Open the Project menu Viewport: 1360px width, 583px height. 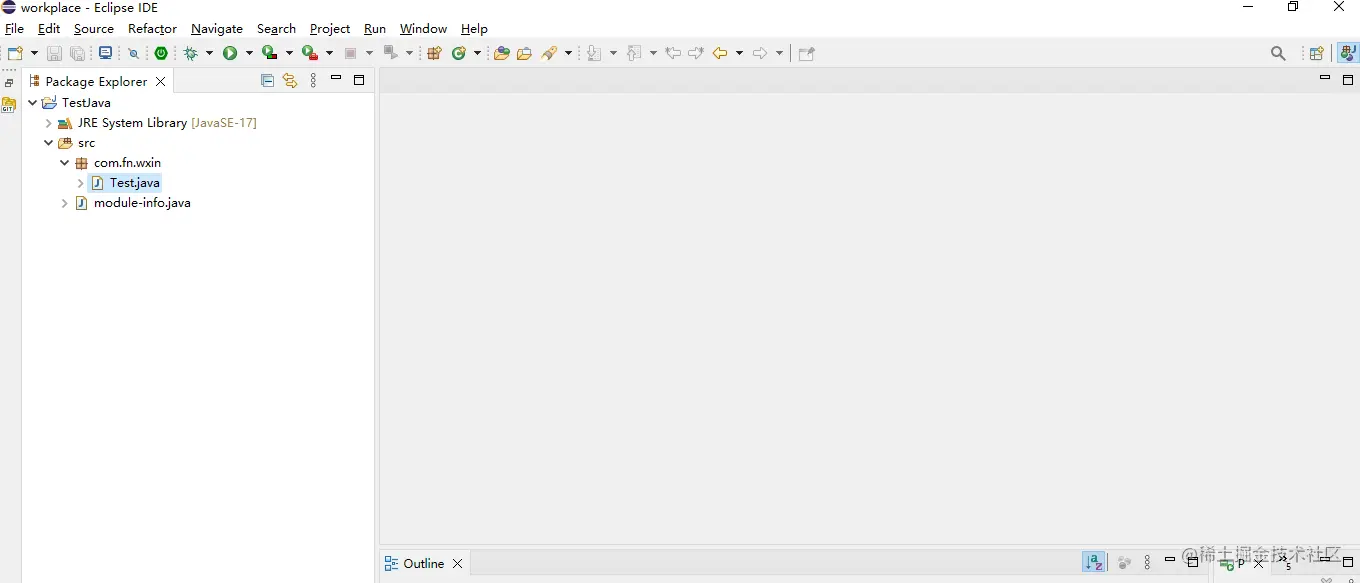tap(330, 29)
